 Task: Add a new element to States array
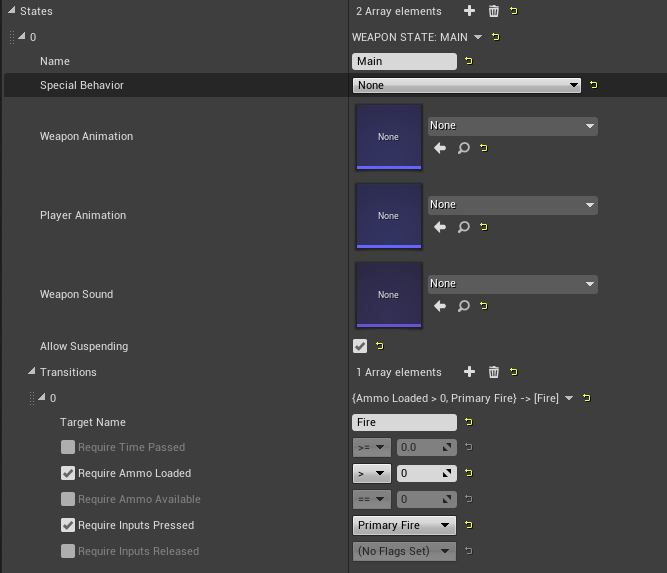coord(469,11)
